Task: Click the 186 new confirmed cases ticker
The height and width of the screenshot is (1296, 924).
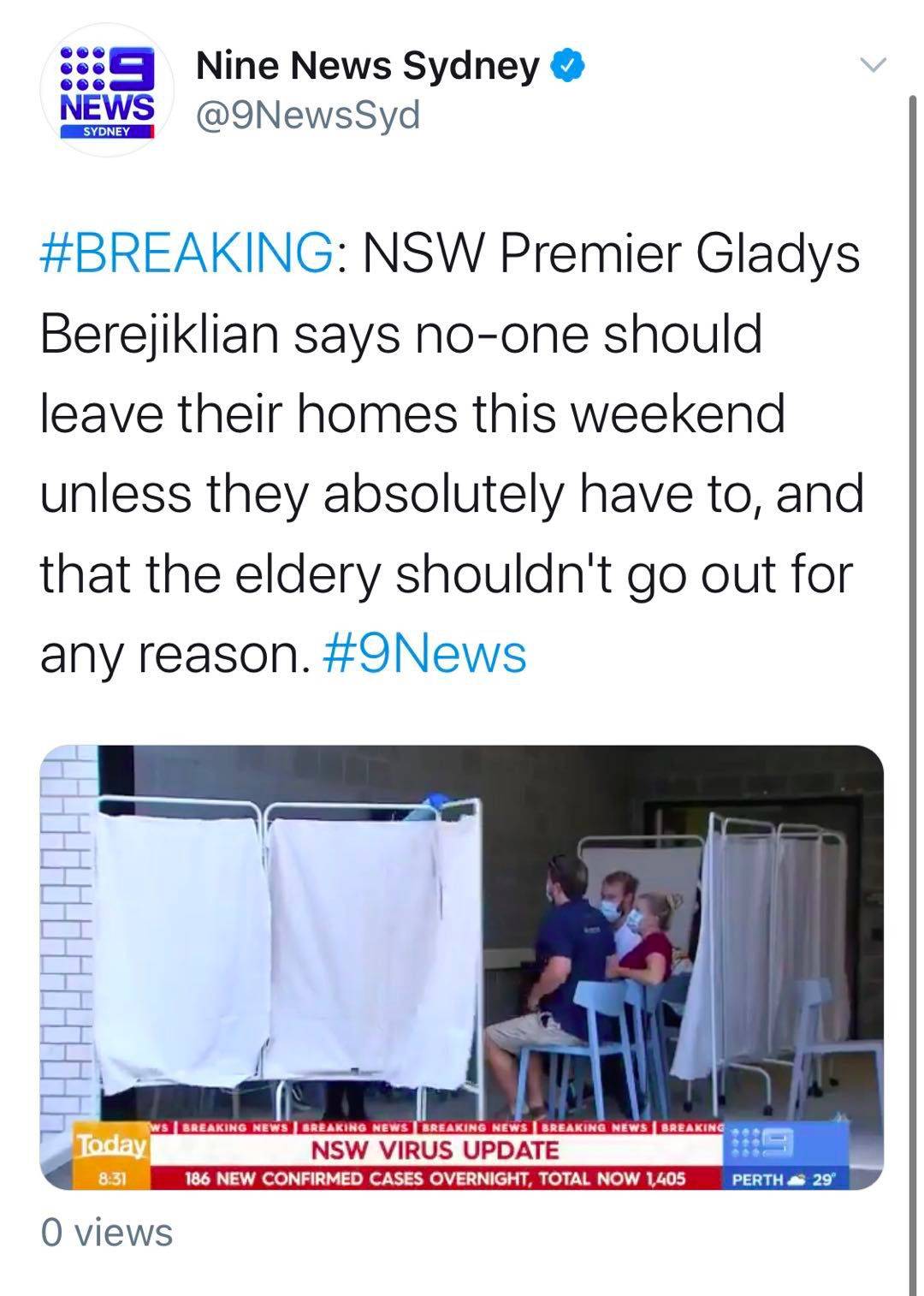Action: [x=436, y=1178]
